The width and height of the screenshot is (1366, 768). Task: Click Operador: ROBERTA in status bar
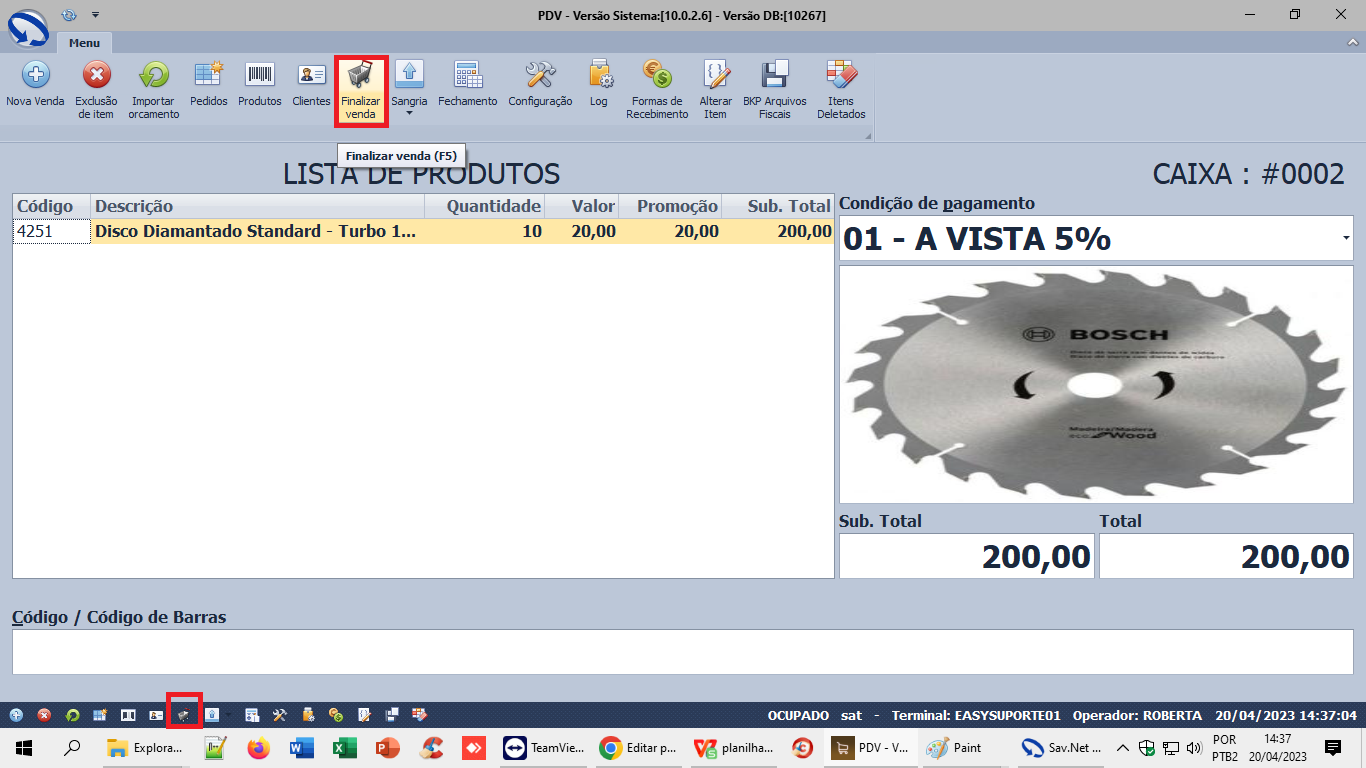[x=1137, y=715]
